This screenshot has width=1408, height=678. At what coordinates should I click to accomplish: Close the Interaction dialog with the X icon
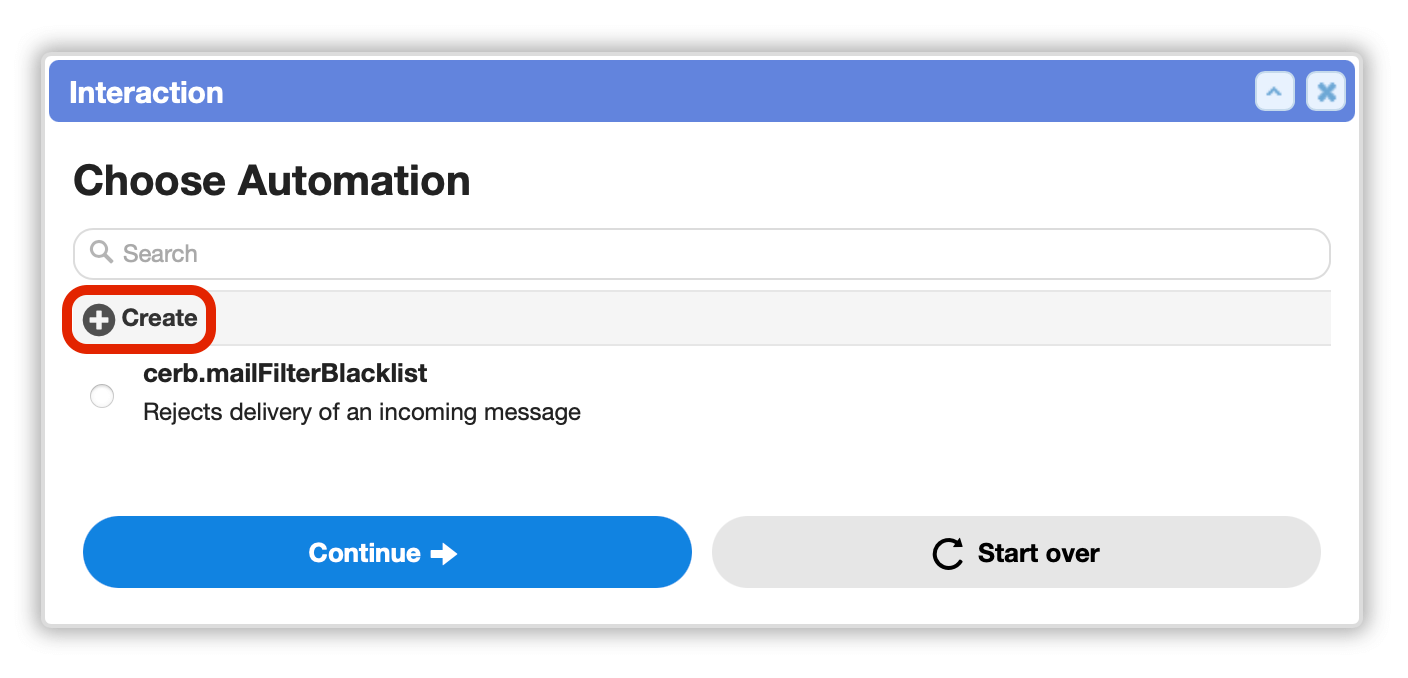[x=1326, y=92]
